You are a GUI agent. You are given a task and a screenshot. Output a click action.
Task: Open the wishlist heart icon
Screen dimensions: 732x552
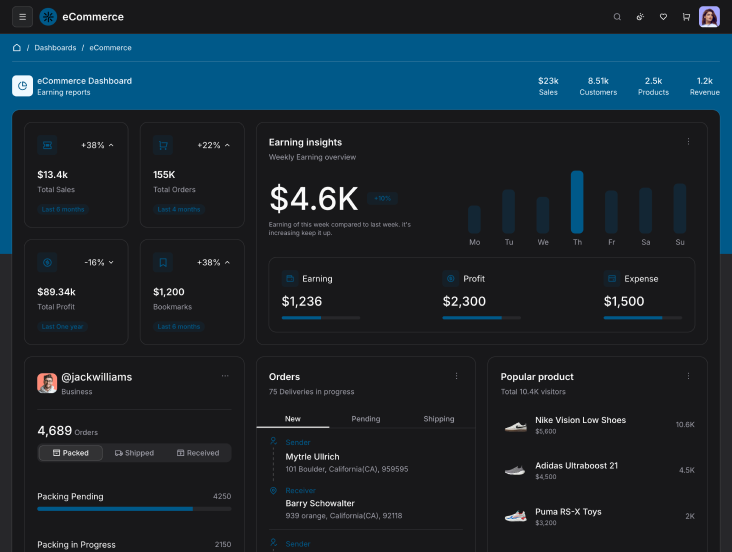663,17
